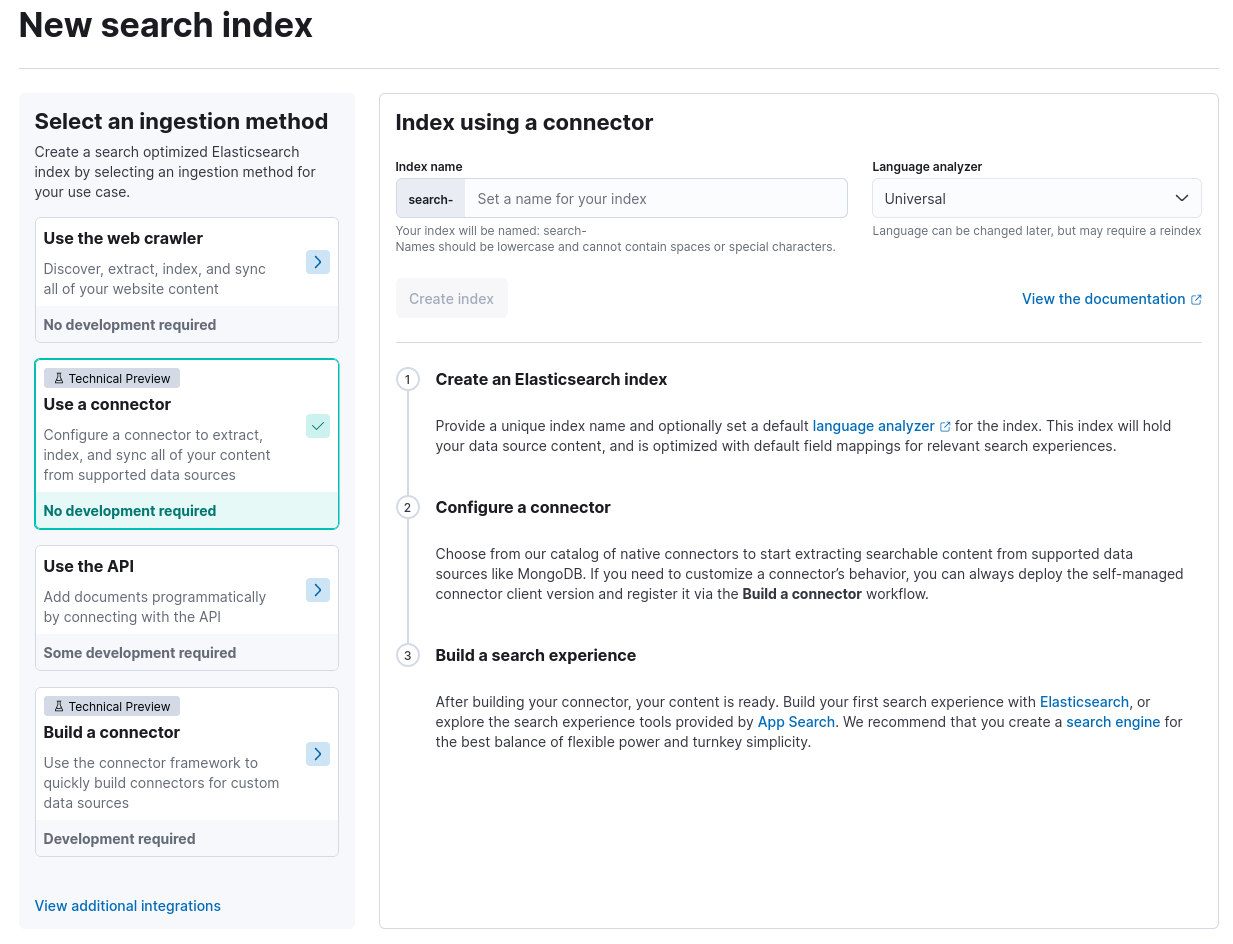Click the search- prefix label on index name
Viewport: 1233px width, 944px height.
pos(430,198)
